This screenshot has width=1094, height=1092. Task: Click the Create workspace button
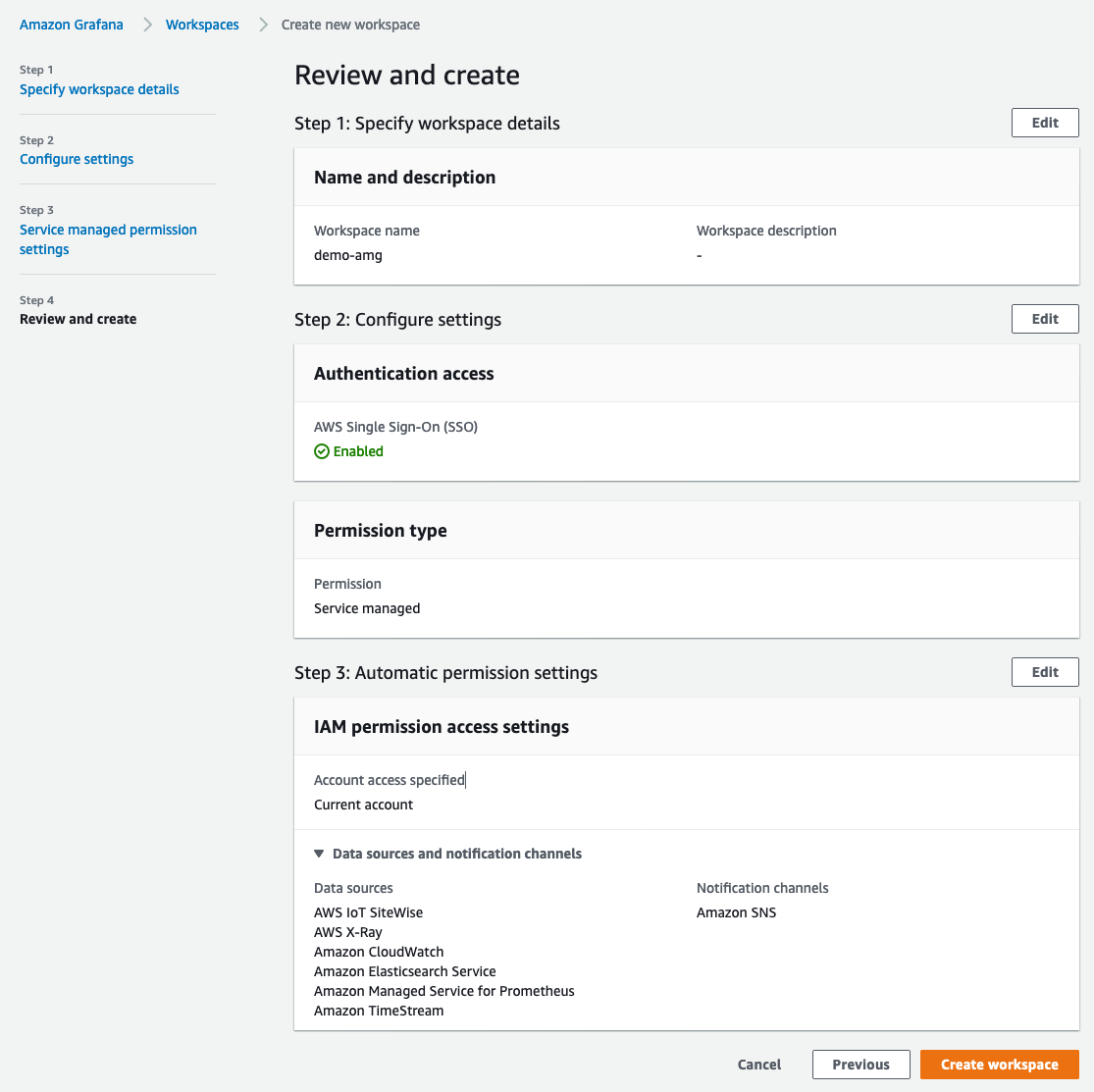click(999, 1065)
